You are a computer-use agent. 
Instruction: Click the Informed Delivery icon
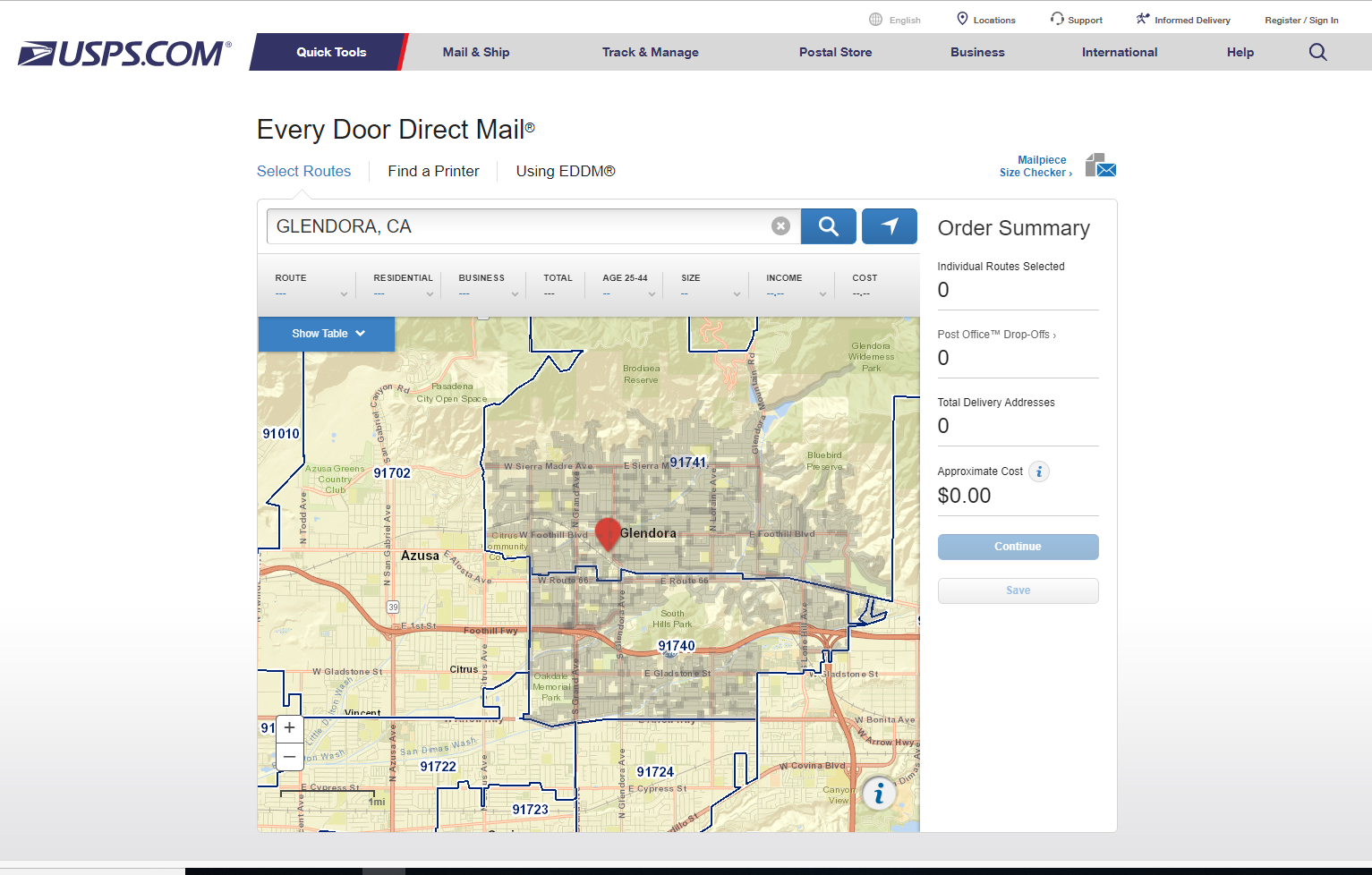1143,19
